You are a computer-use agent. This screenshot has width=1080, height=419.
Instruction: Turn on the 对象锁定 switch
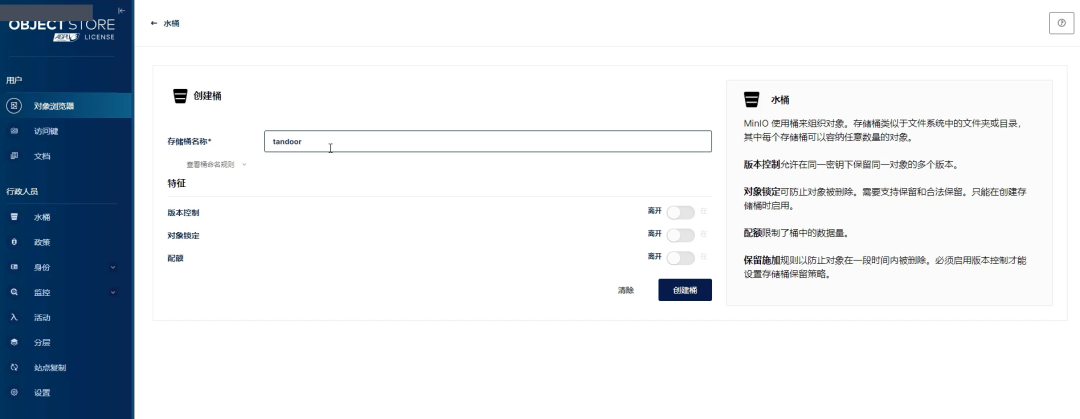[x=680, y=235]
